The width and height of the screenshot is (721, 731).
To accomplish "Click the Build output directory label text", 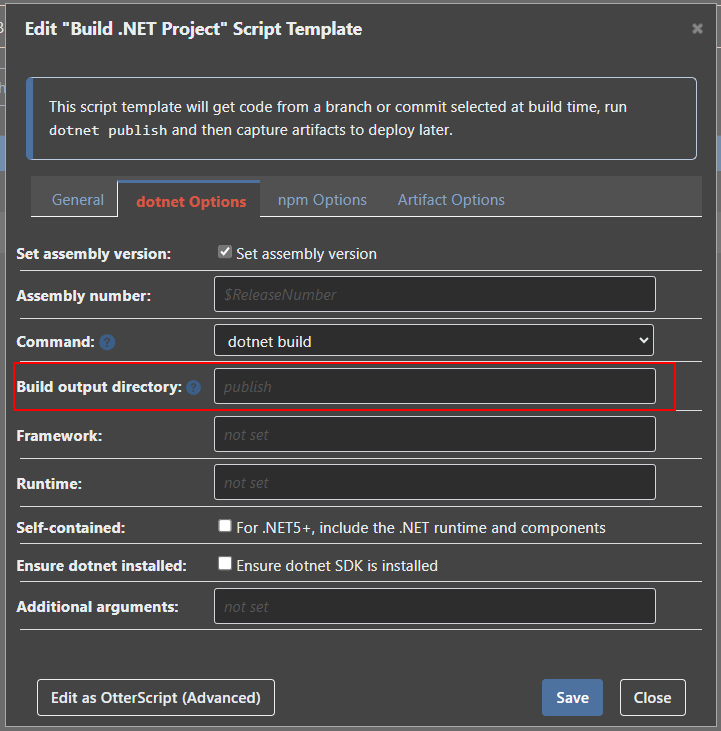I will point(99,388).
